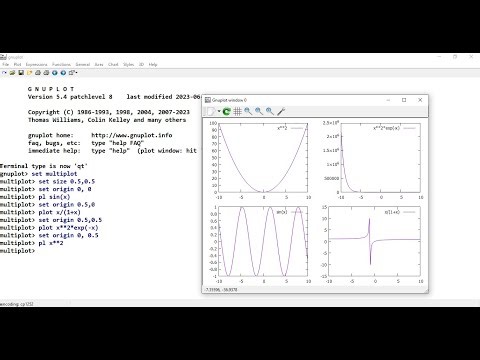Click the encoding status bar text of the main window
480x360 pixels.
[17, 304]
